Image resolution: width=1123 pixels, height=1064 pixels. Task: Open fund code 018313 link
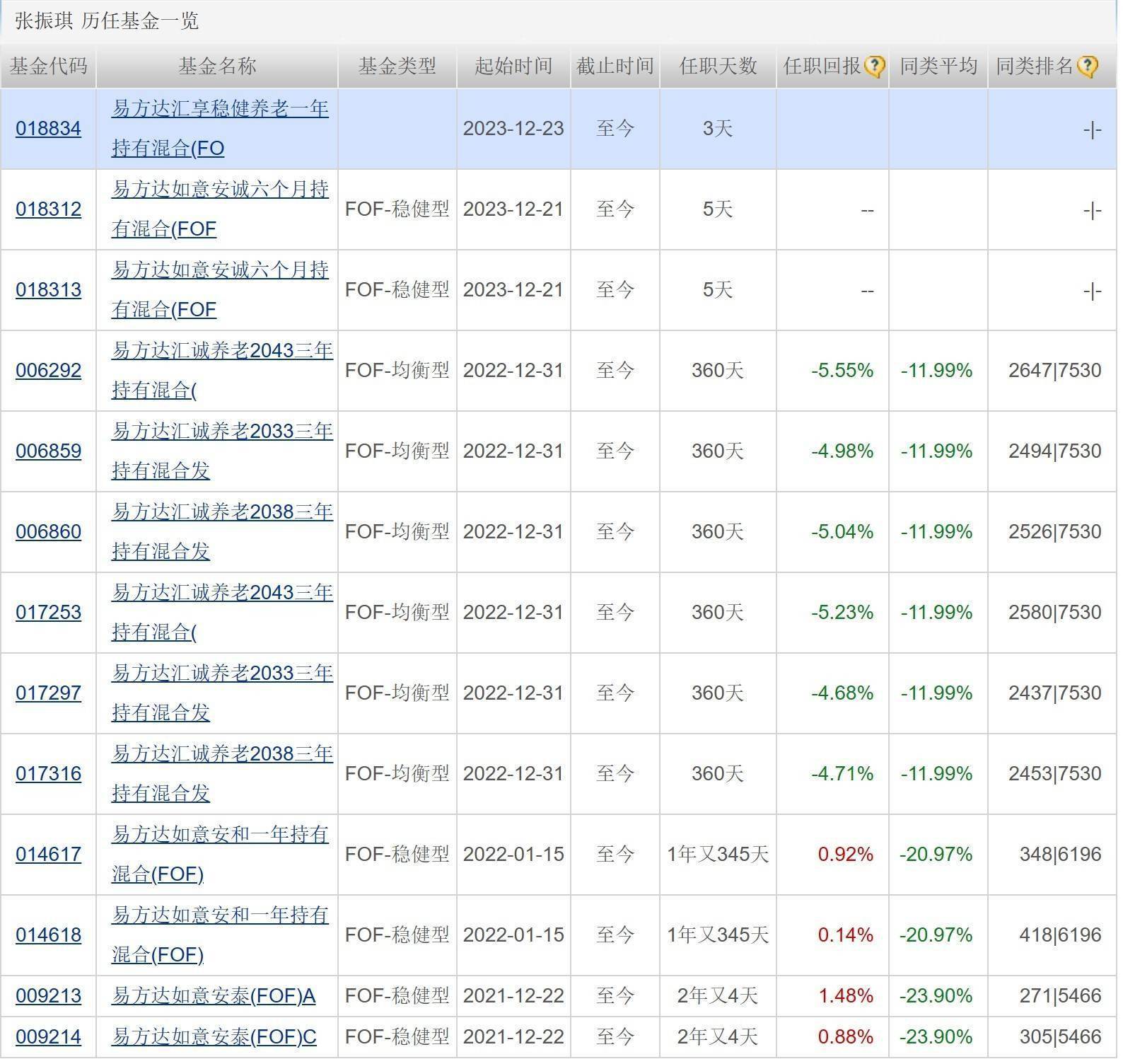[x=48, y=290]
